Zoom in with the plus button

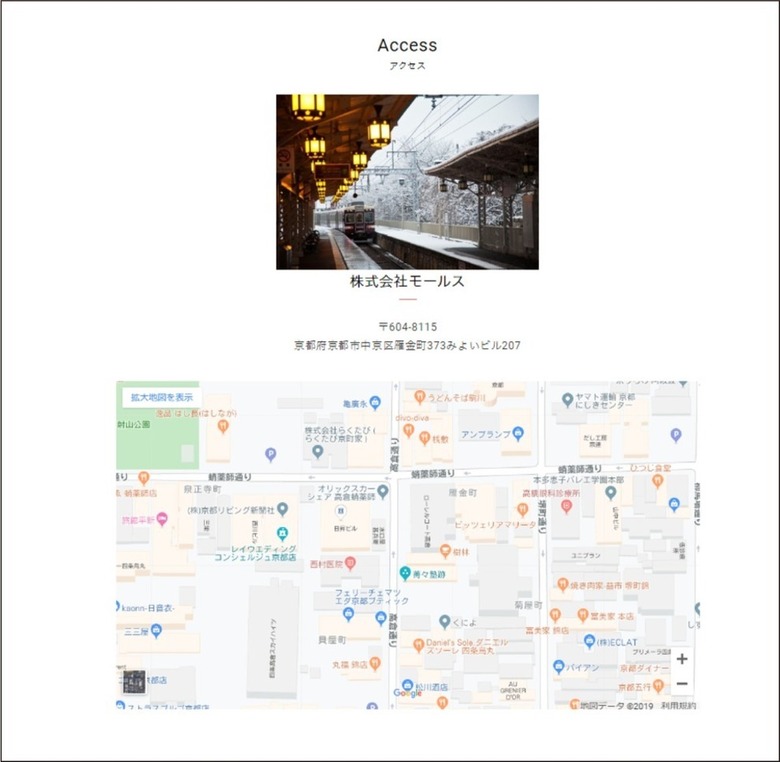[682, 659]
